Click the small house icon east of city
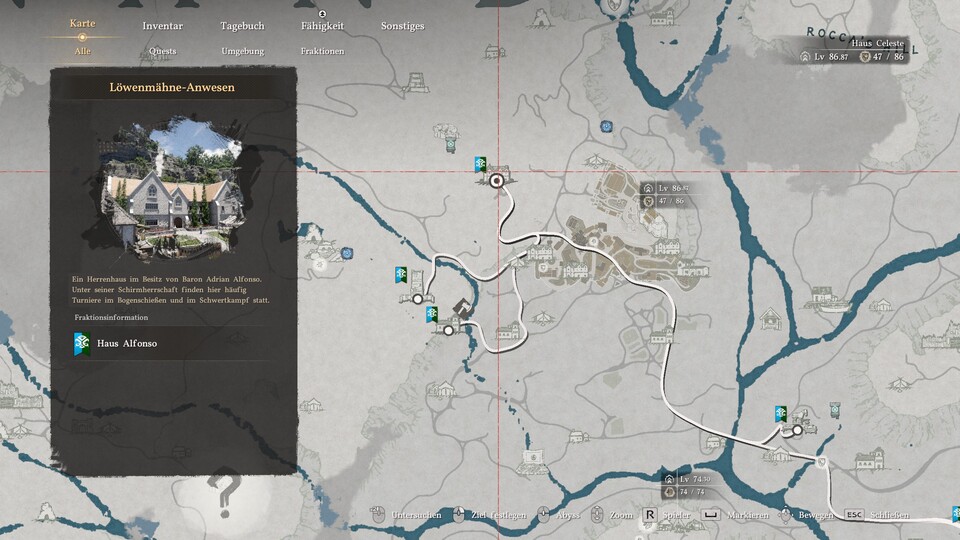The width and height of the screenshot is (960, 540). 770,319
